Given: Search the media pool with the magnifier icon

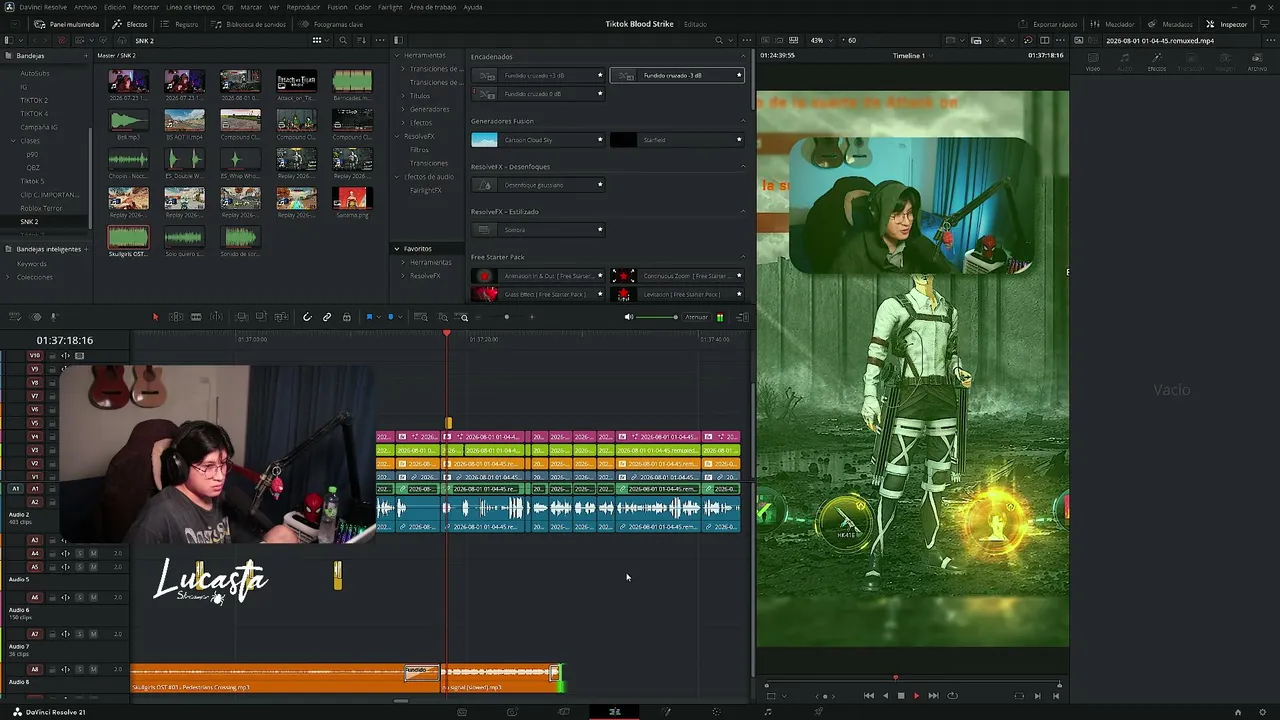Looking at the screenshot, I should [343, 40].
